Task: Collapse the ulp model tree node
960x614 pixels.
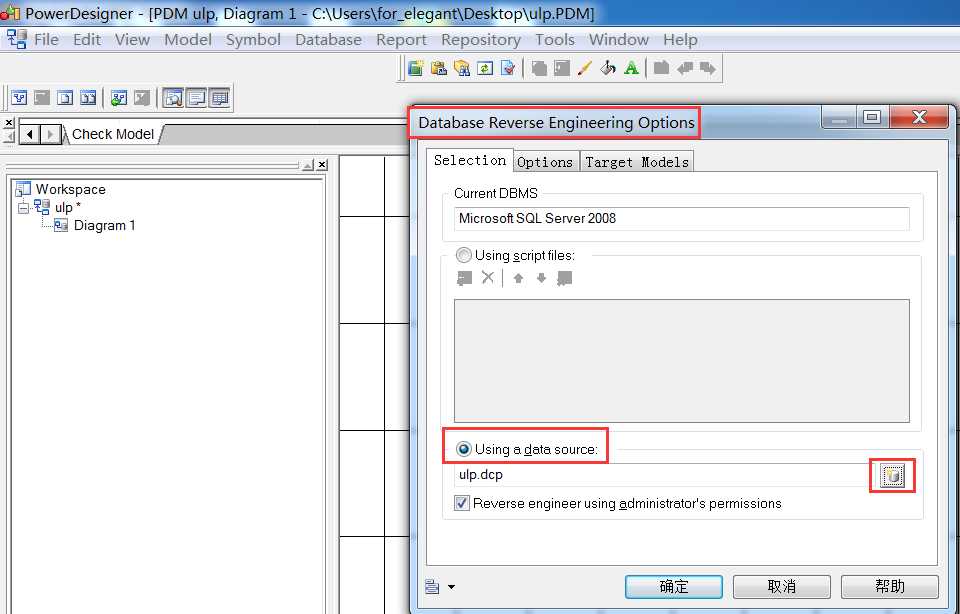Action: [23, 208]
